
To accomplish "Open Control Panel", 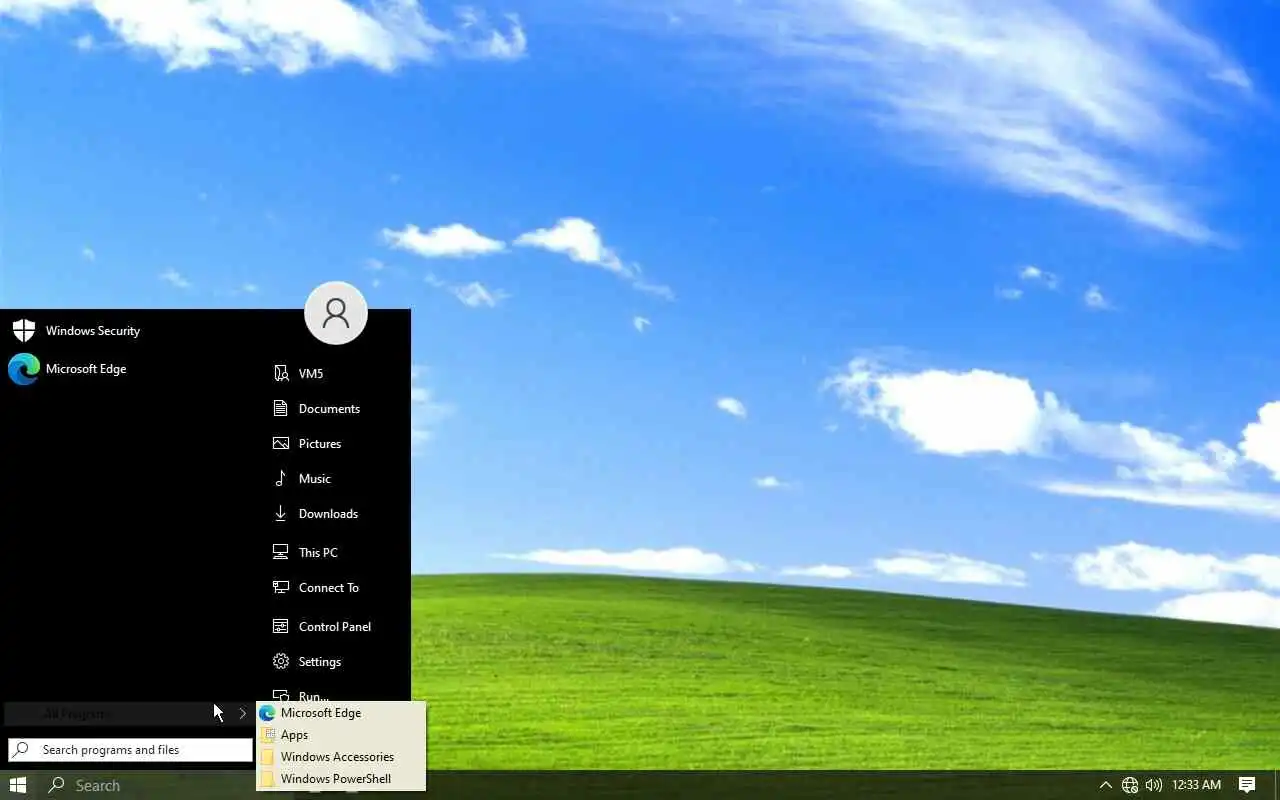I will pos(335,627).
